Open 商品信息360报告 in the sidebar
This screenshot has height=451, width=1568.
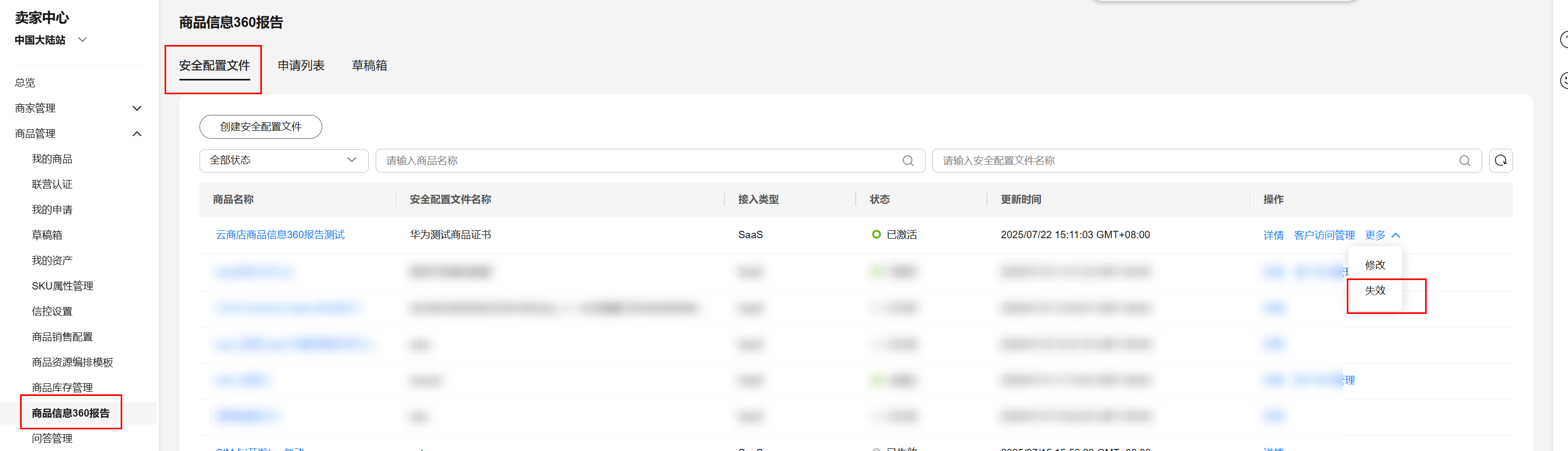pos(70,413)
